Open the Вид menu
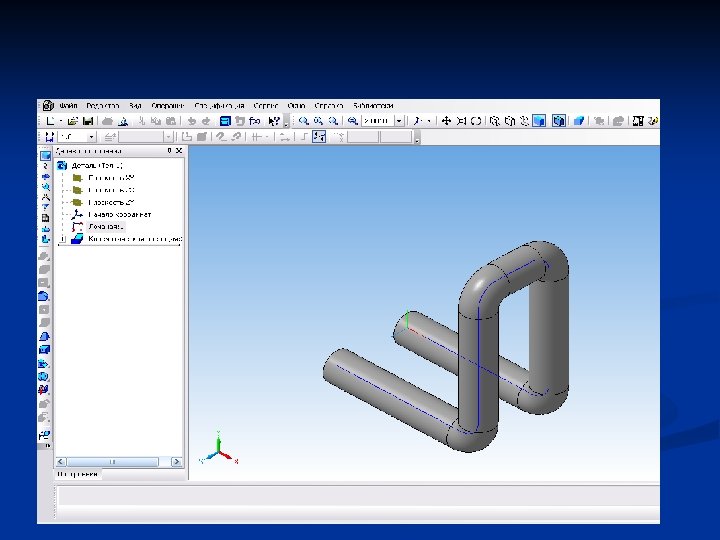720x540 pixels. click(135, 106)
